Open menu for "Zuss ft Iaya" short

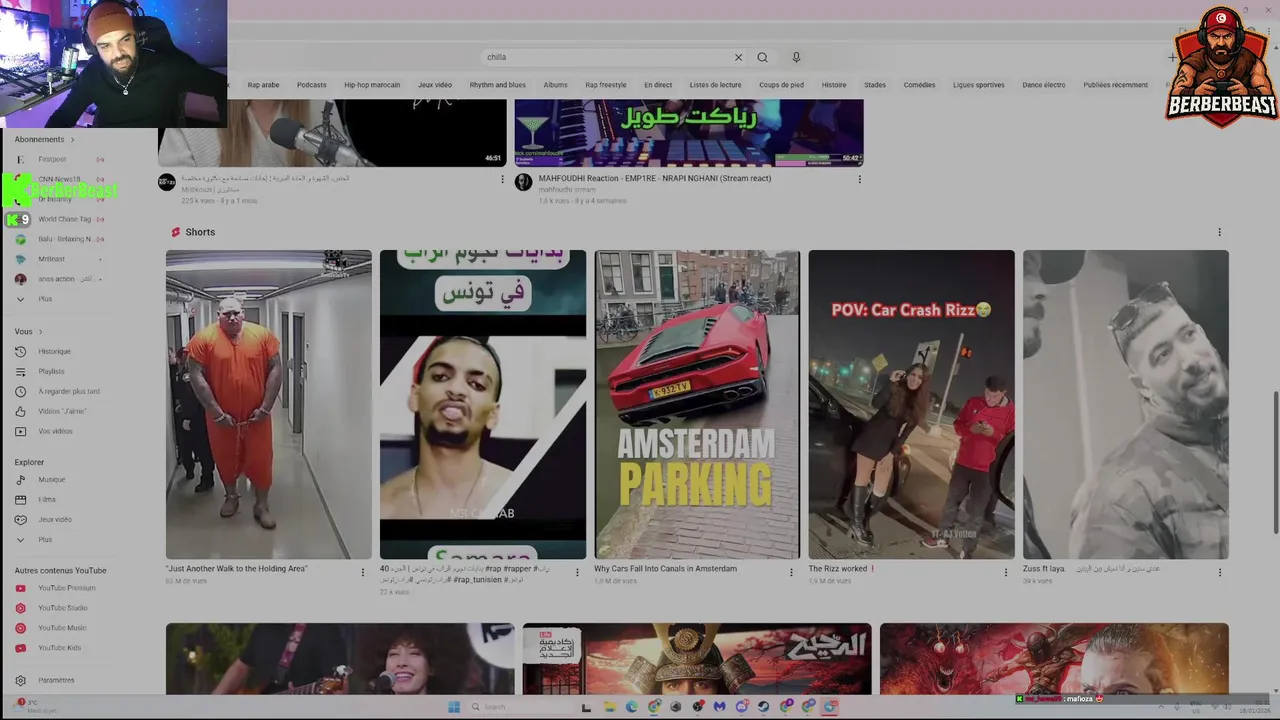1219,572
